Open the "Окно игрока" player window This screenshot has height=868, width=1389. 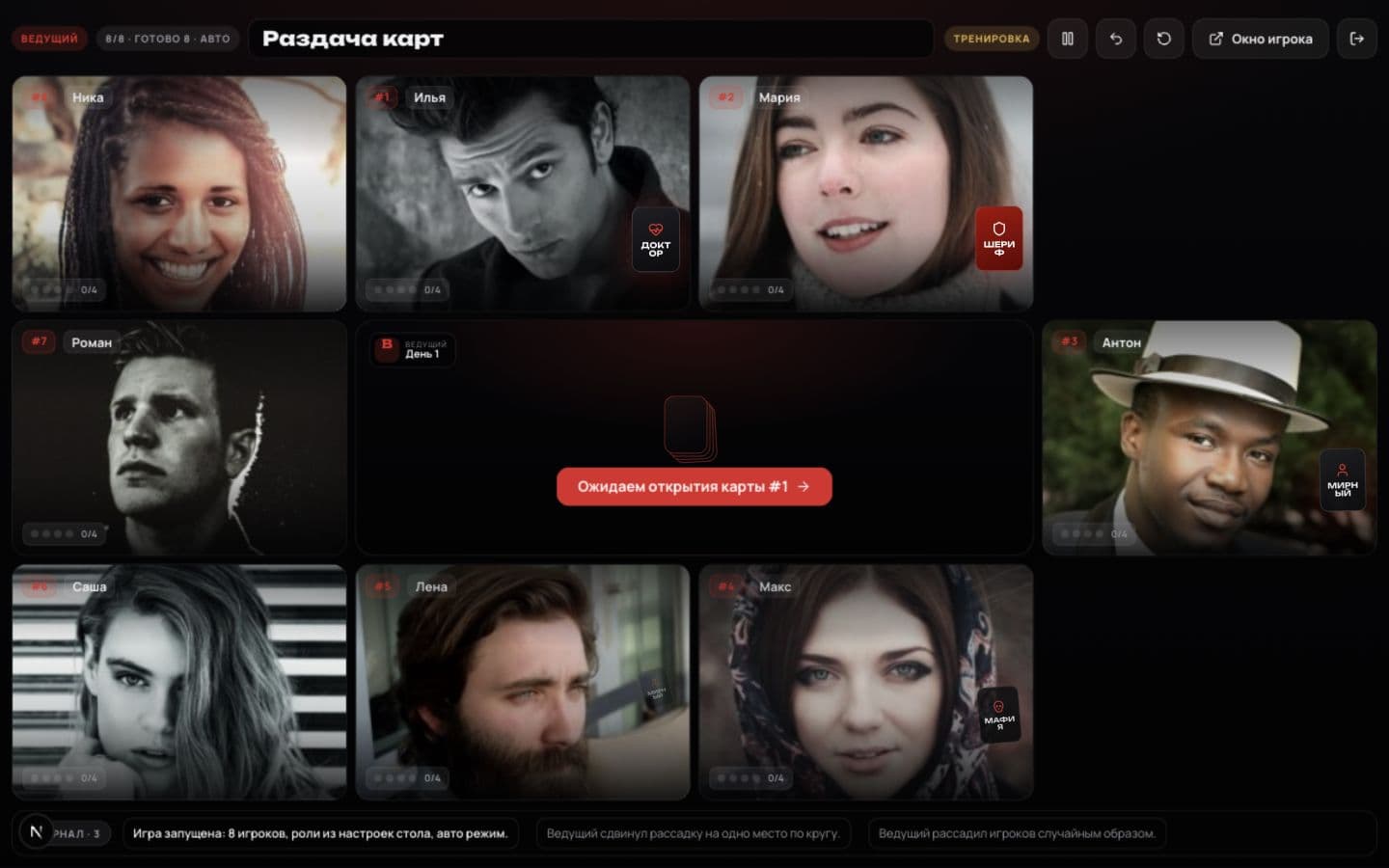[1260, 39]
